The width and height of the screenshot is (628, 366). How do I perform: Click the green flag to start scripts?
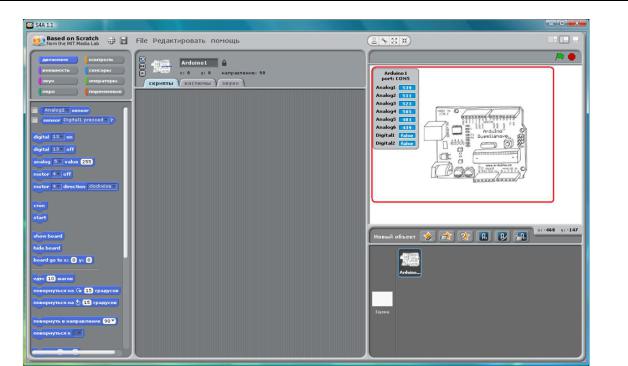(x=560, y=57)
